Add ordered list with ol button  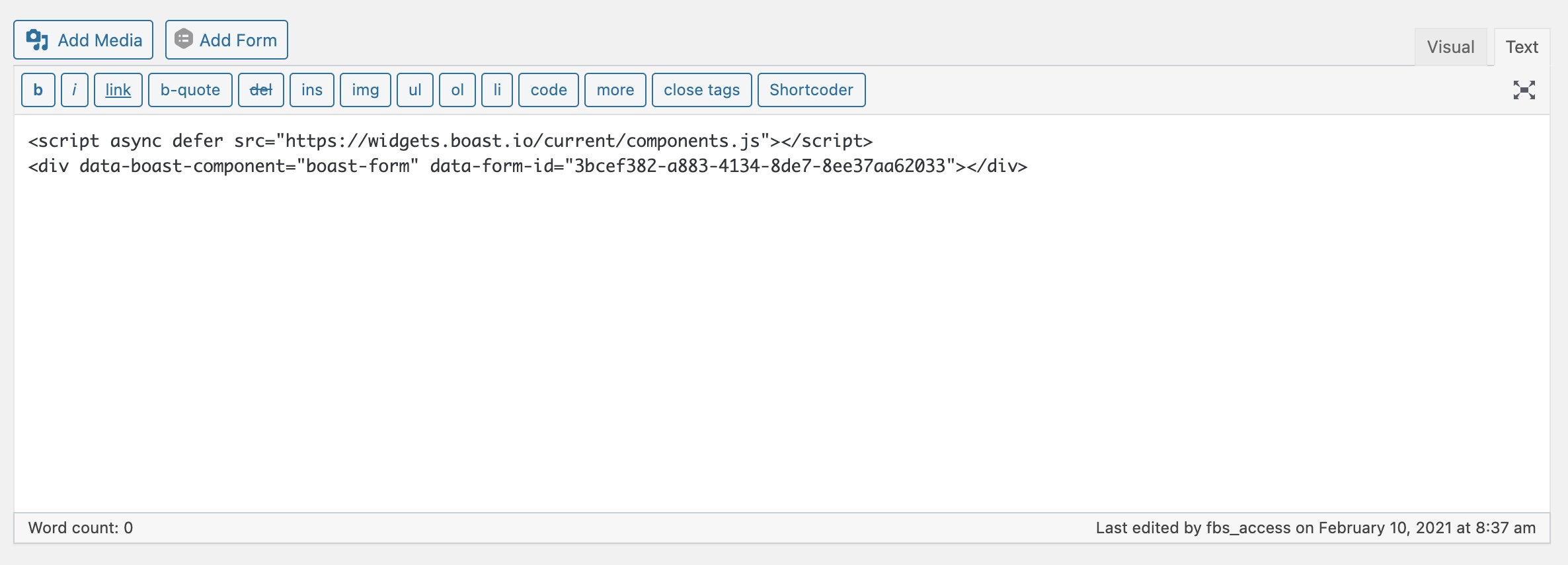click(x=457, y=90)
